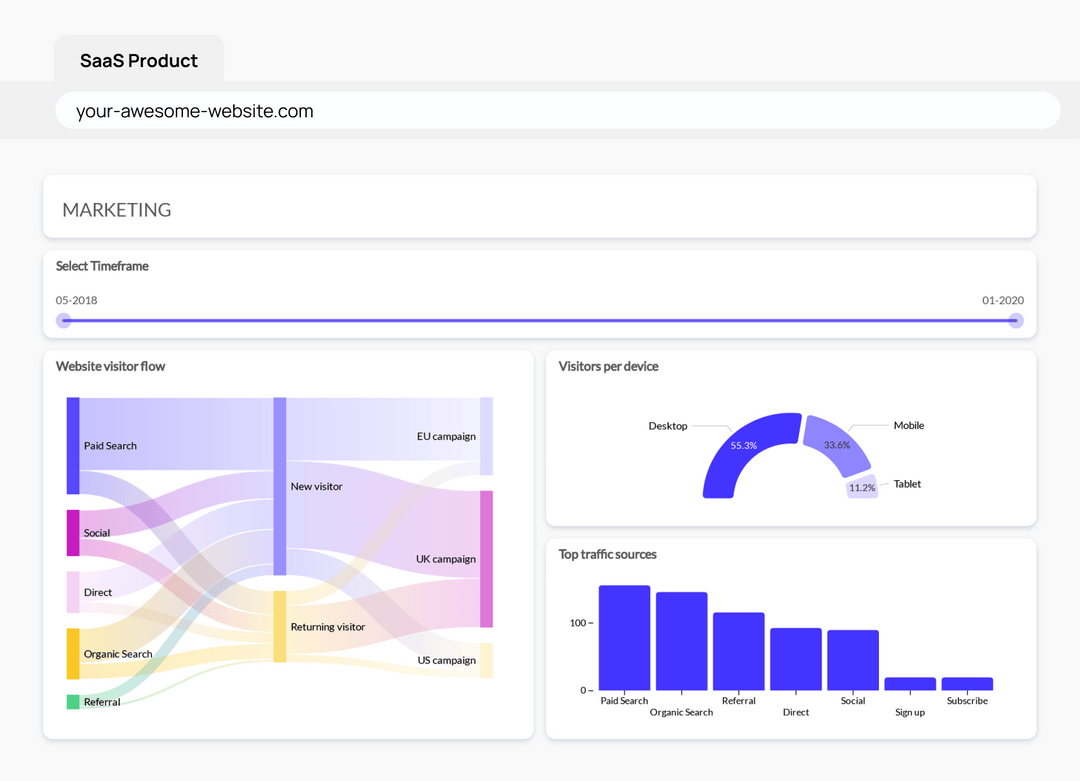Viewport: 1080px width, 781px height.
Task: Open the MARKETING section header
Action: pyautogui.click(x=117, y=209)
